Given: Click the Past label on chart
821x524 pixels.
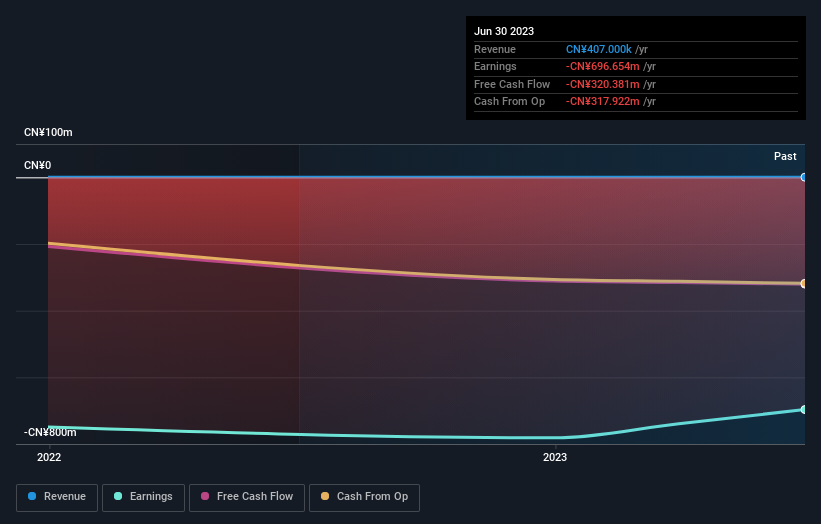Looking at the screenshot, I should pos(785,157).
